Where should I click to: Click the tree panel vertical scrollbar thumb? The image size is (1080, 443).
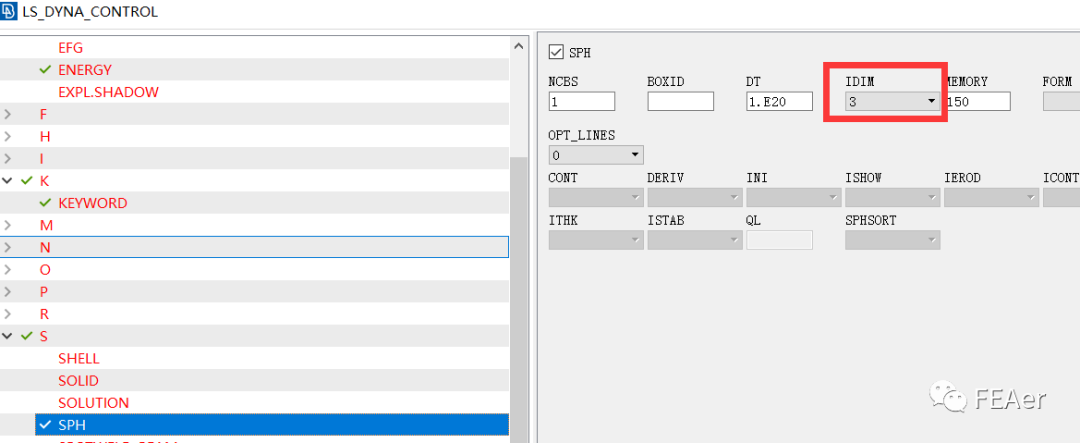519,300
